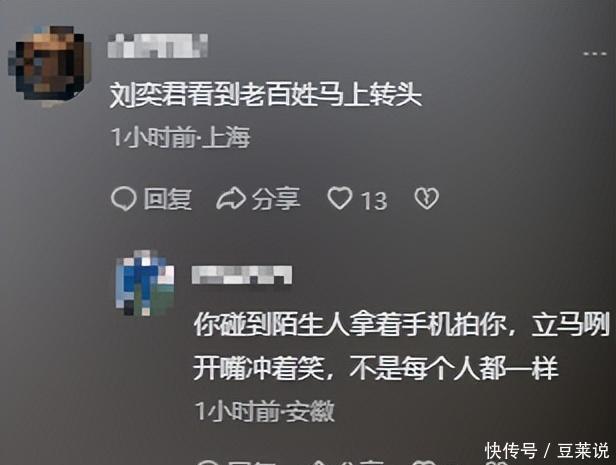The height and width of the screenshot is (465, 616).
Task: Open the first commenter's blurred username
Action: point(158,46)
